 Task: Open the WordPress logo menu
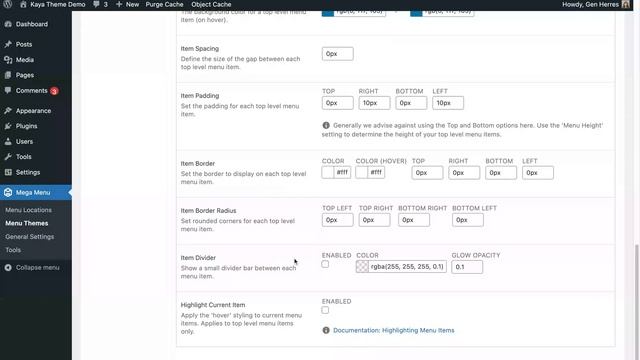coord(7,4)
